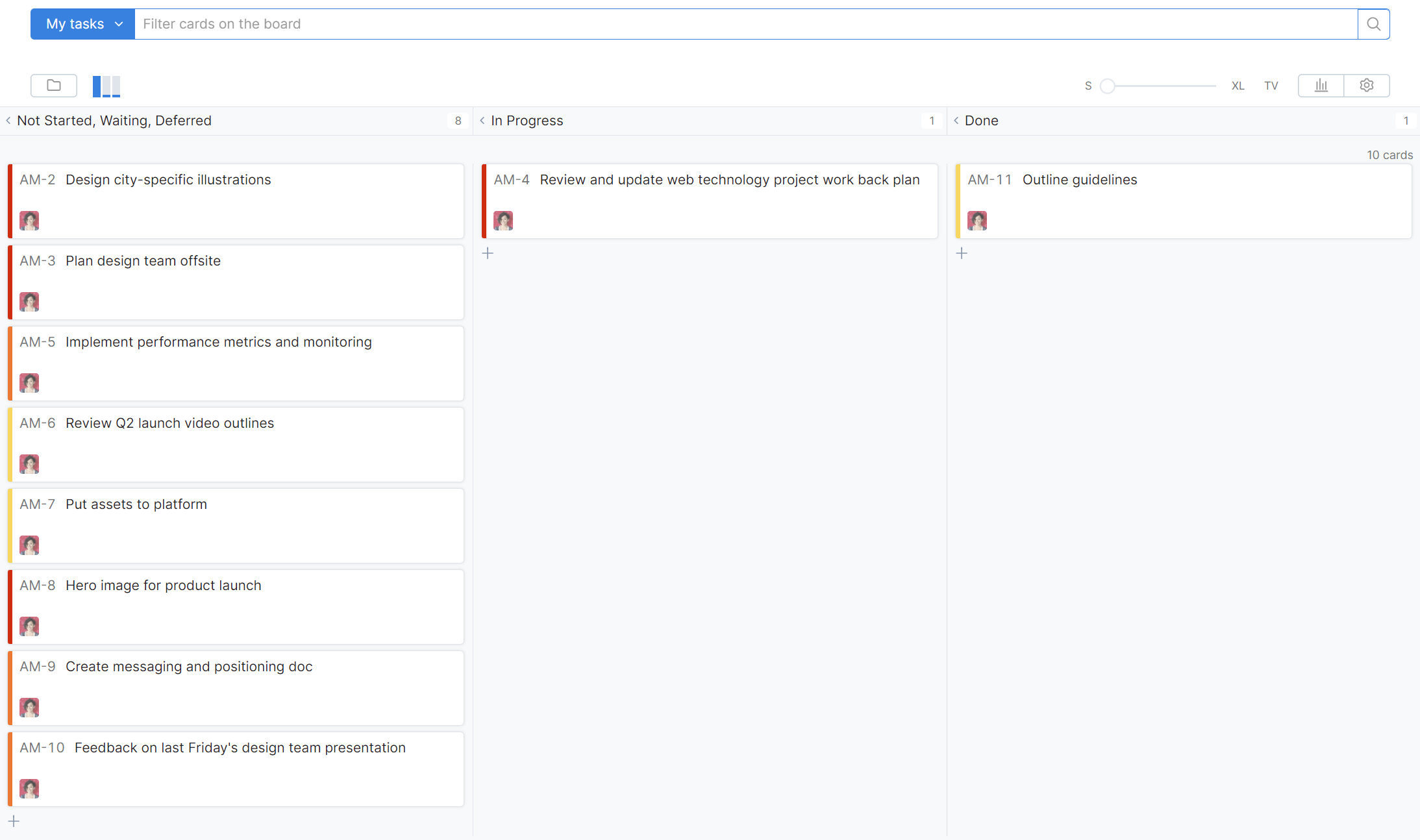Image resolution: width=1420 pixels, height=840 pixels.
Task: Add card to In Progress column
Action: coord(488,253)
